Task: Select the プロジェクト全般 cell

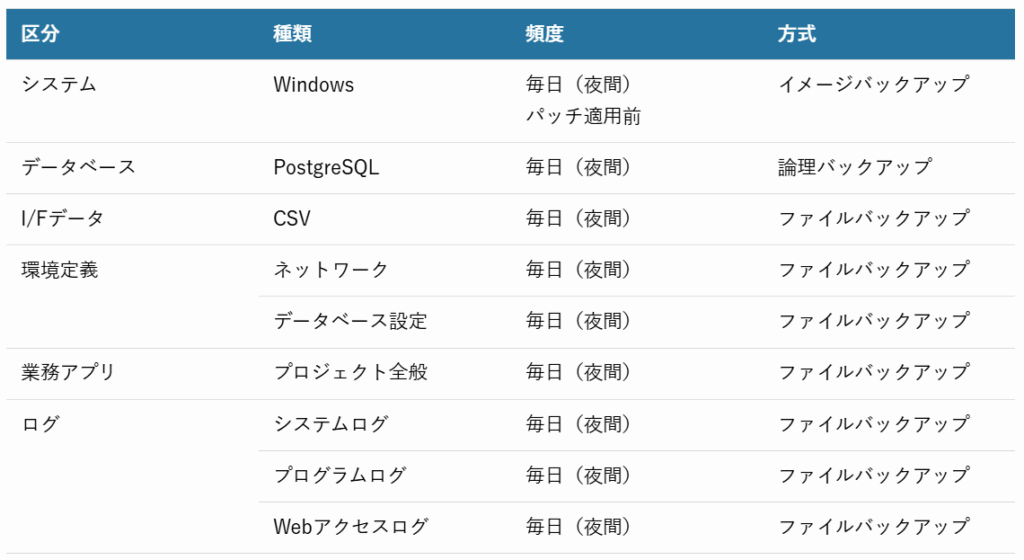Action: point(350,373)
